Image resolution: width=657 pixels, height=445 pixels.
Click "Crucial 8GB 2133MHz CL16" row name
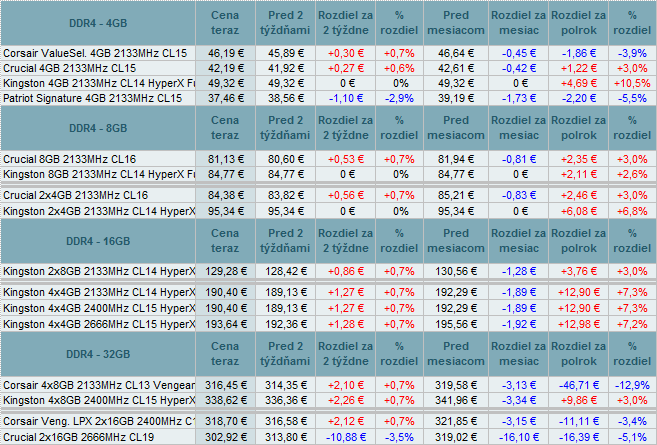click(70, 159)
